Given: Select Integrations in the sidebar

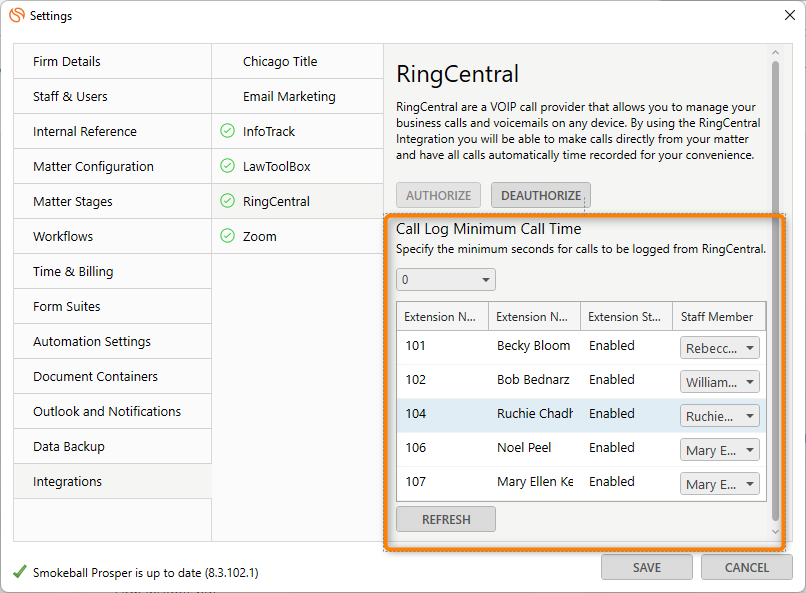Looking at the screenshot, I should coord(113,481).
